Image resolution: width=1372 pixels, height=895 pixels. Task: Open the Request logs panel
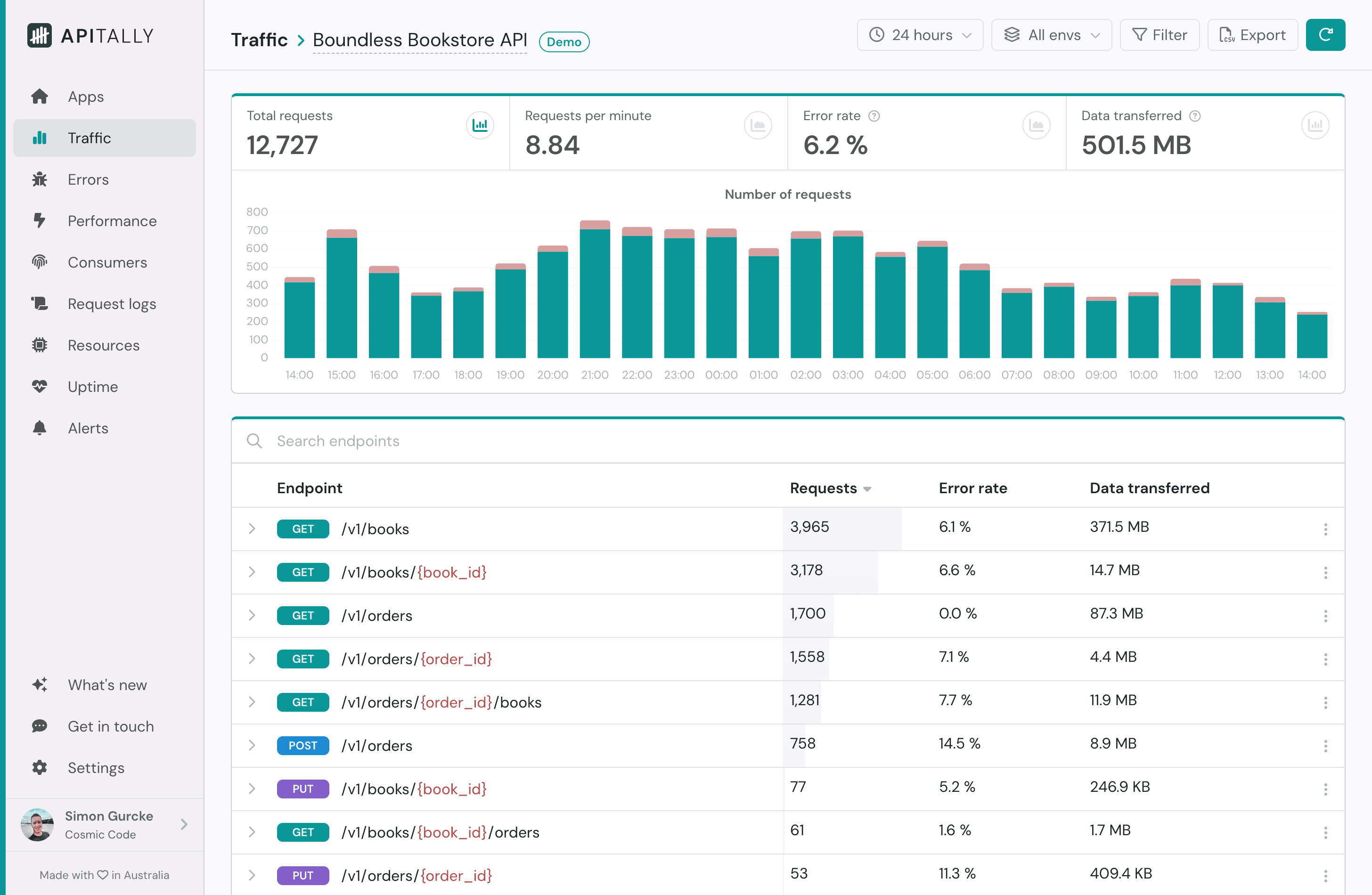point(111,304)
